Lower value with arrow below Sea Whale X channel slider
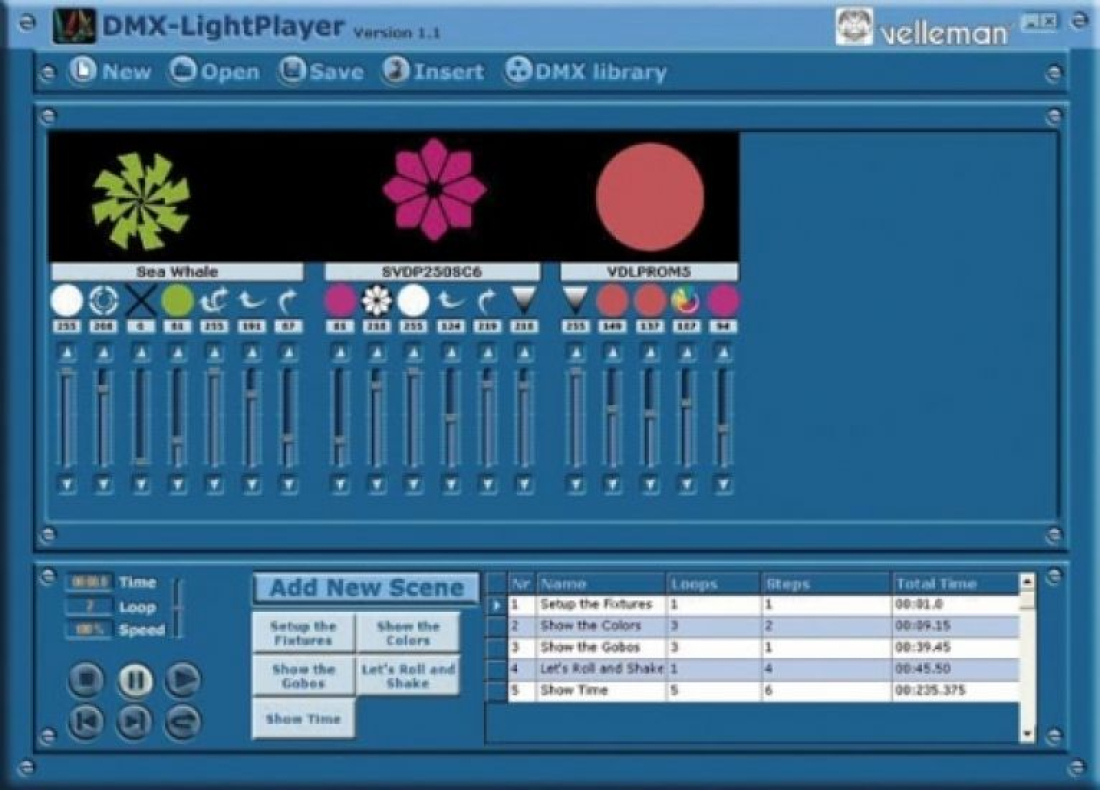The height and width of the screenshot is (790, 1100). tap(141, 484)
